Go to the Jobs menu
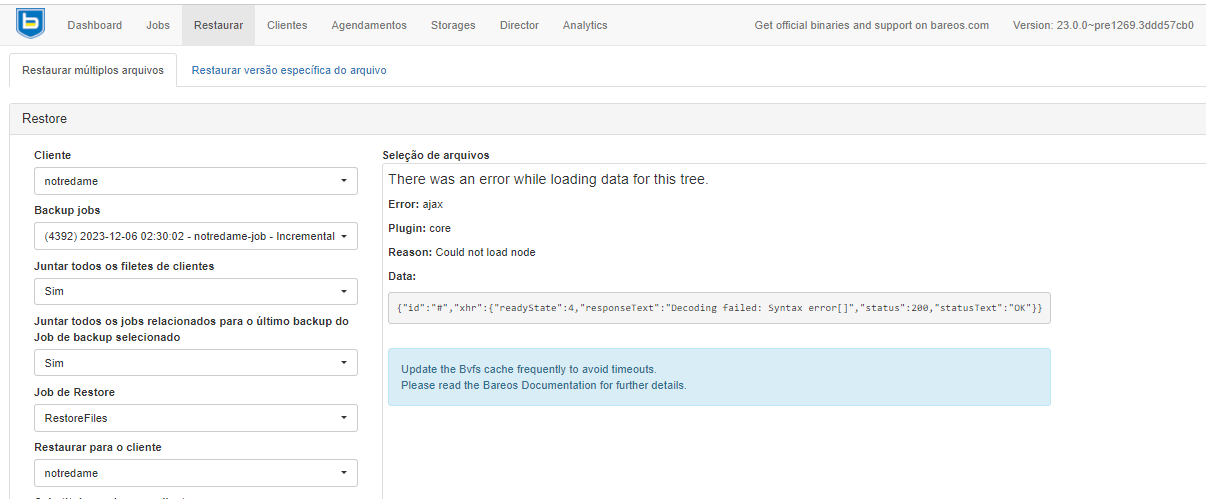1206x499 pixels. pos(158,25)
